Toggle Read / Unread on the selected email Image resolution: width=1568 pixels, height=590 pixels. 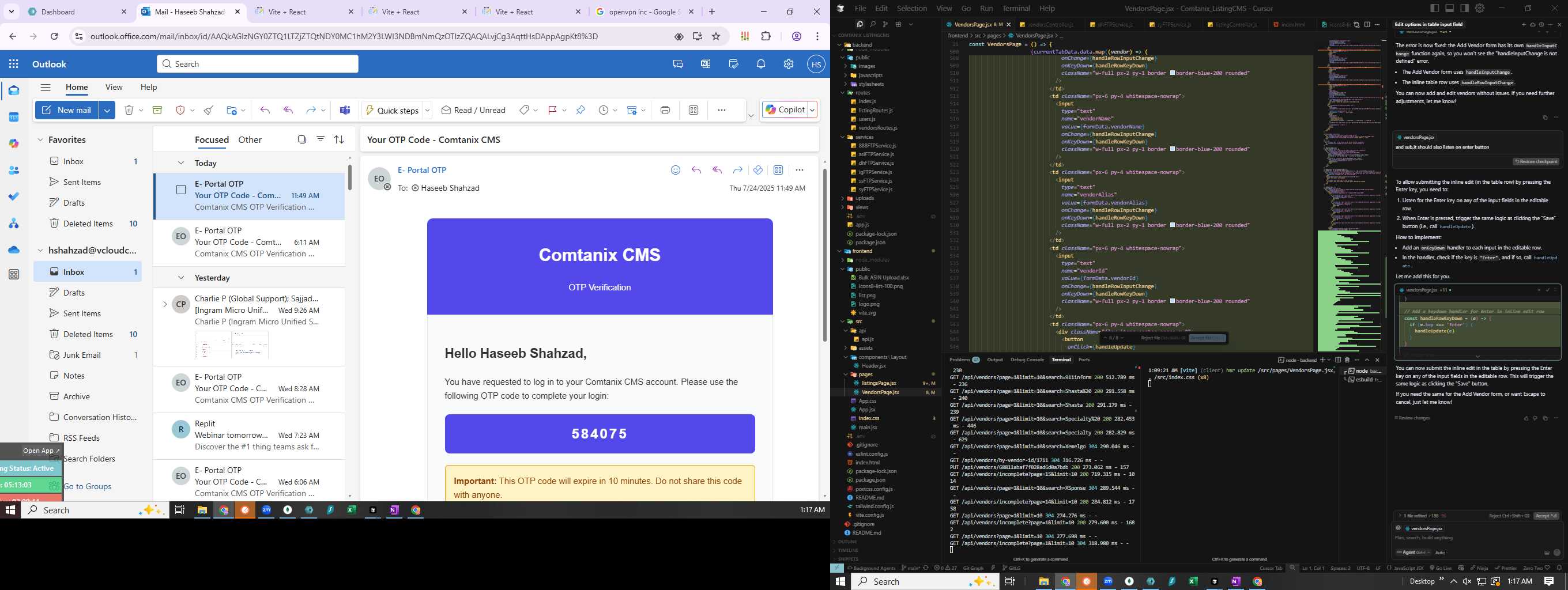coord(473,110)
